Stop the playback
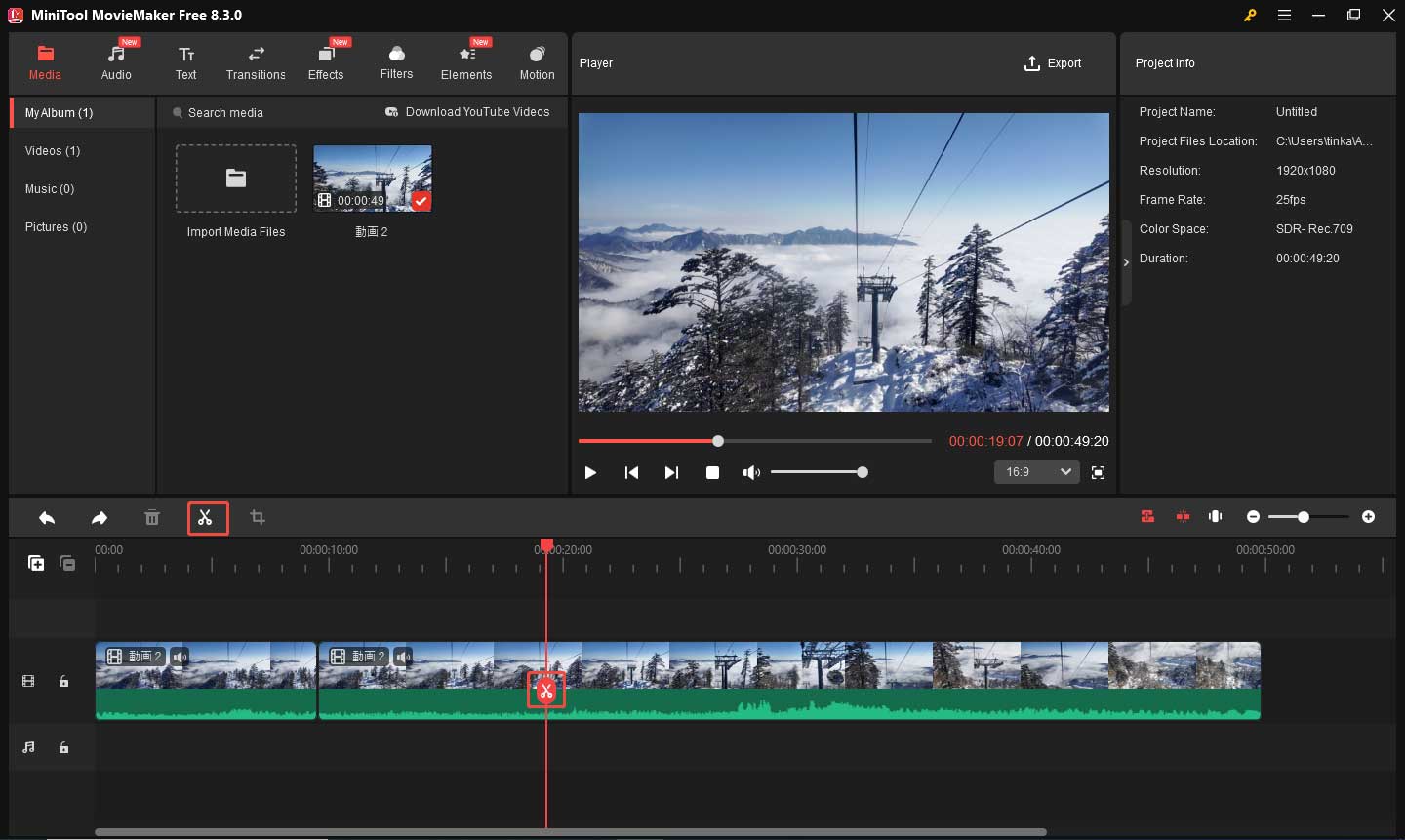This screenshot has height=840, width=1405. 712,472
